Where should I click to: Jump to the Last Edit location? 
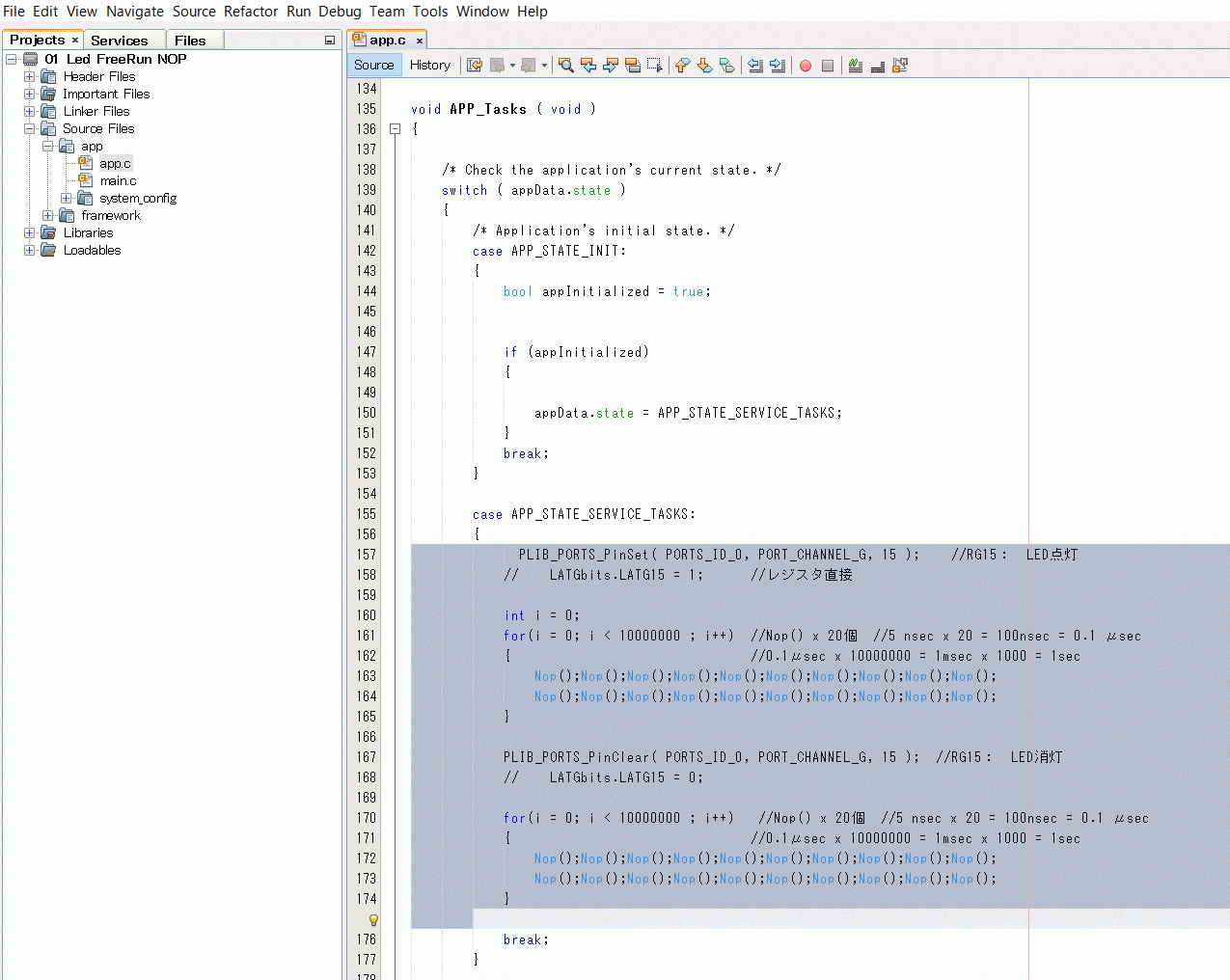click(475, 65)
